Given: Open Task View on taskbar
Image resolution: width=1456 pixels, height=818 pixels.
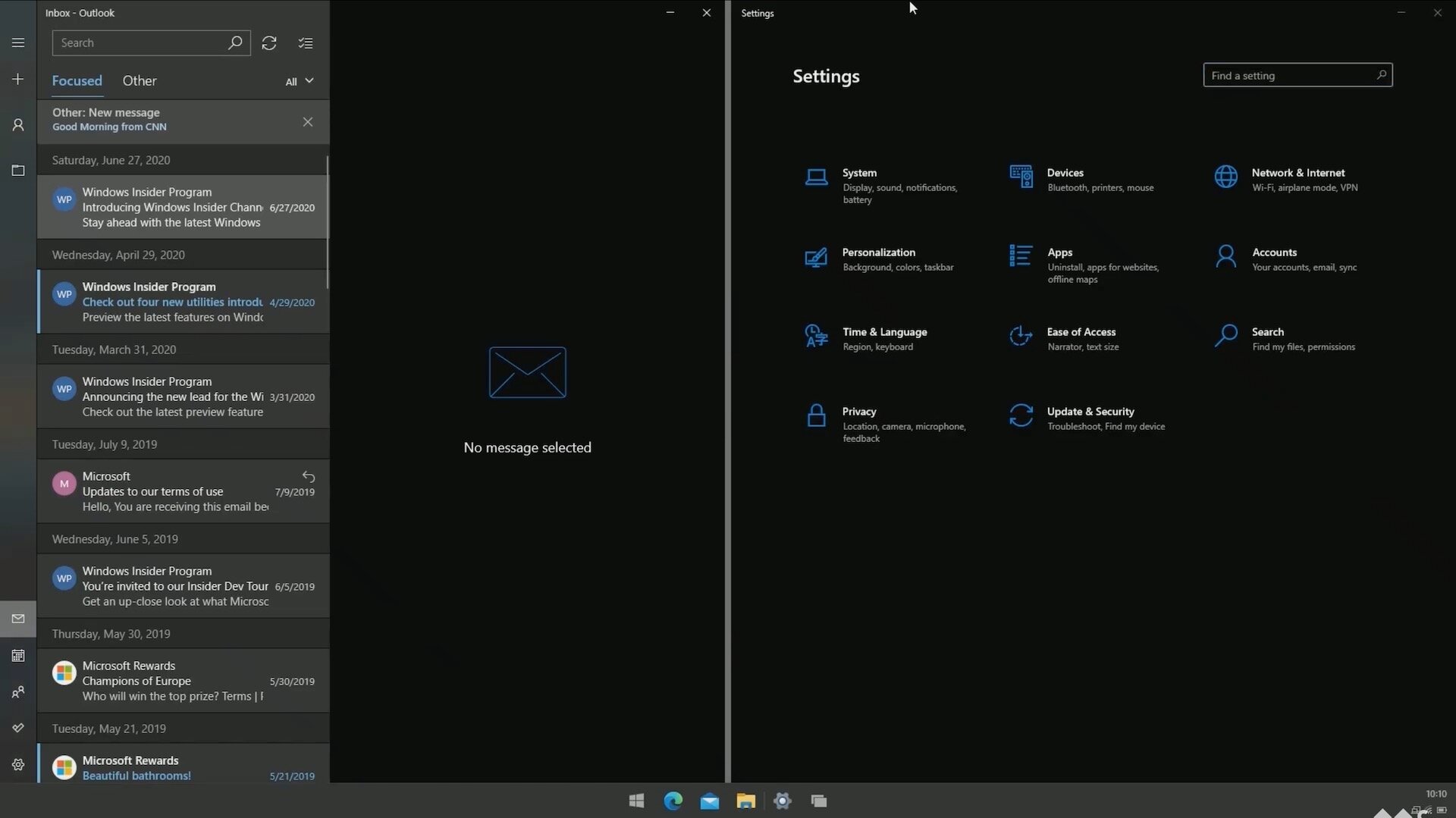Looking at the screenshot, I should (818, 801).
